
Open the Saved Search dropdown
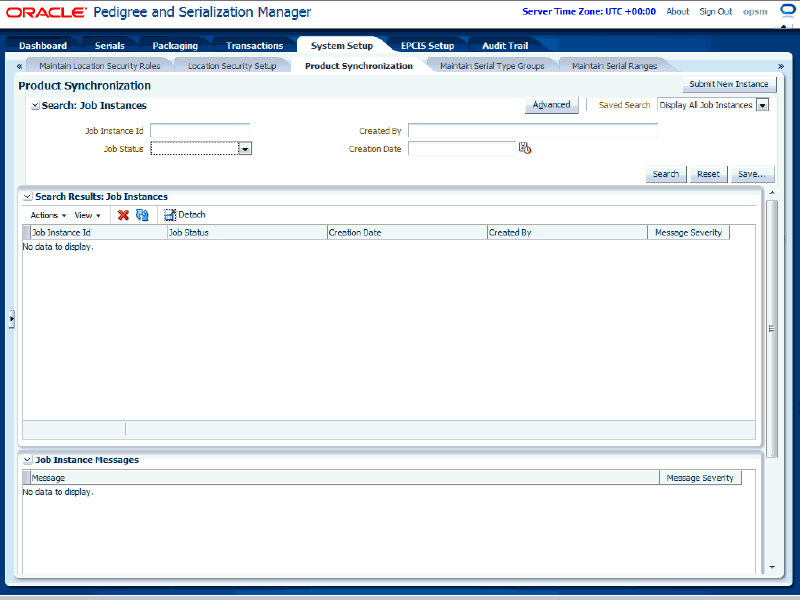(x=762, y=105)
